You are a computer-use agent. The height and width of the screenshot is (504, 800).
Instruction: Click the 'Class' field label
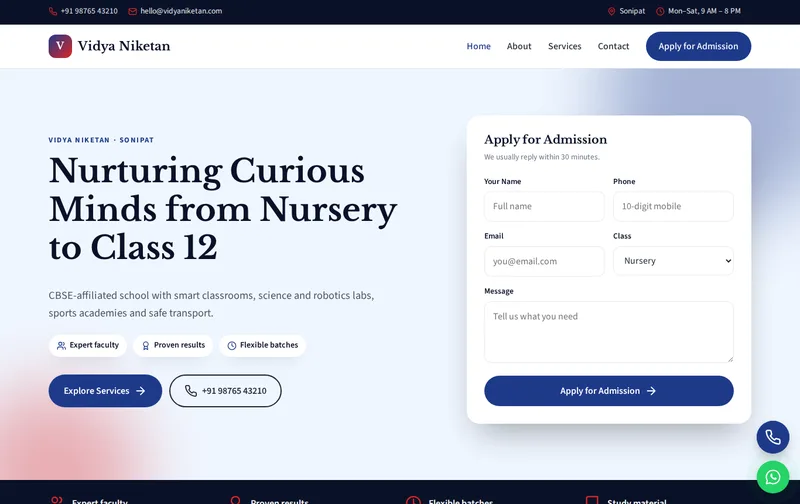point(622,236)
